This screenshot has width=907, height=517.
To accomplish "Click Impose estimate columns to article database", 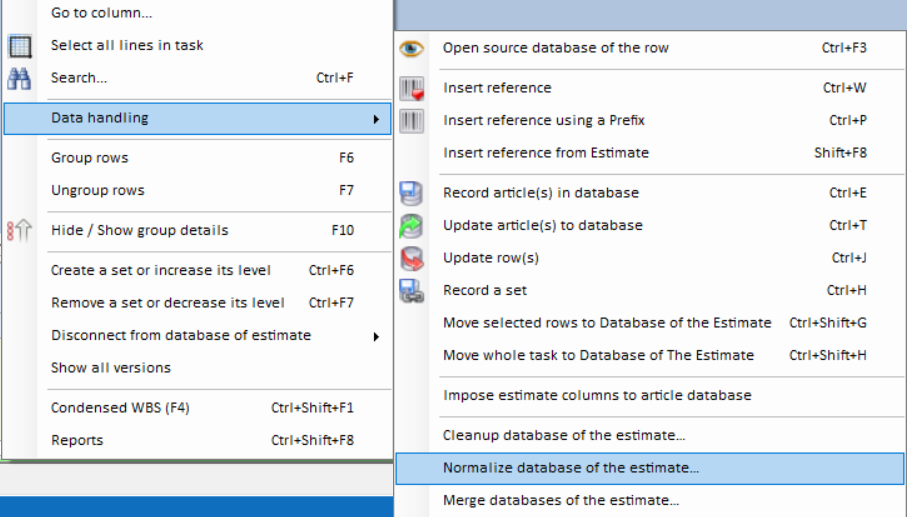I will click(x=597, y=395).
